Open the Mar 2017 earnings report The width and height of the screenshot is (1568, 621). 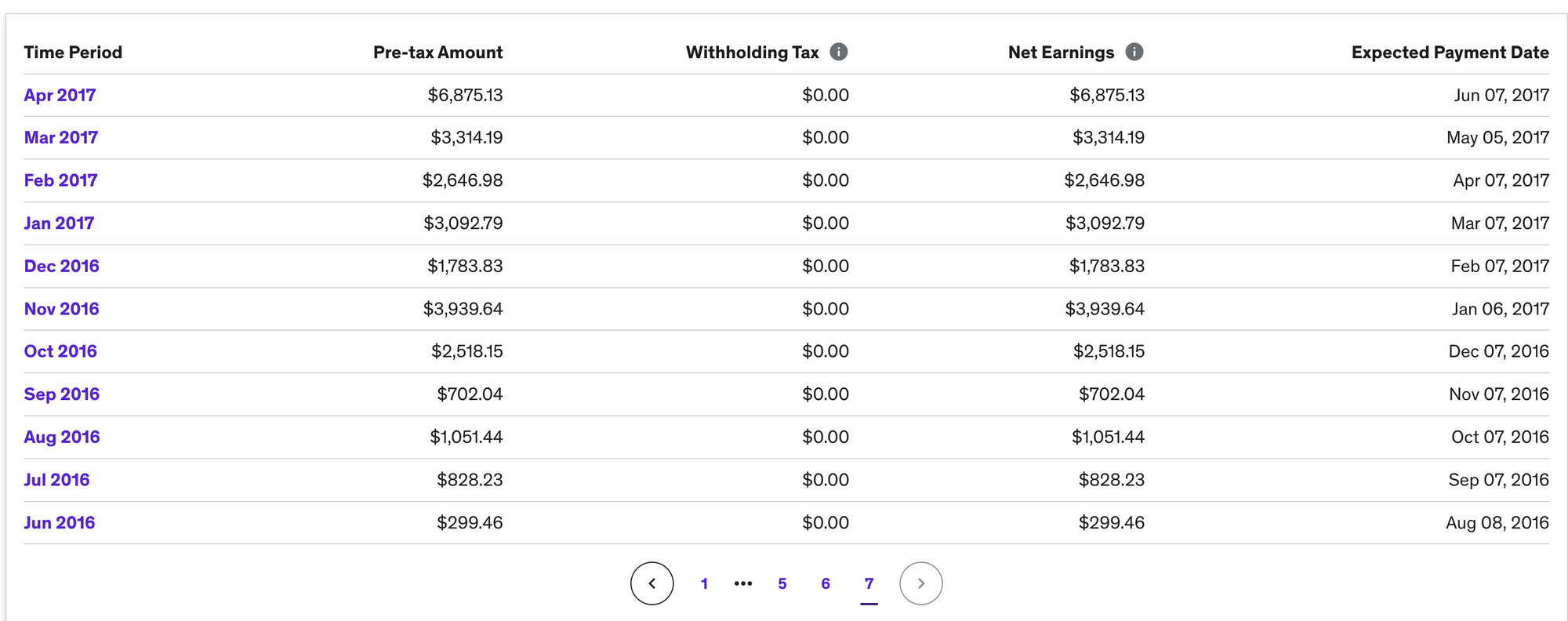tap(61, 137)
